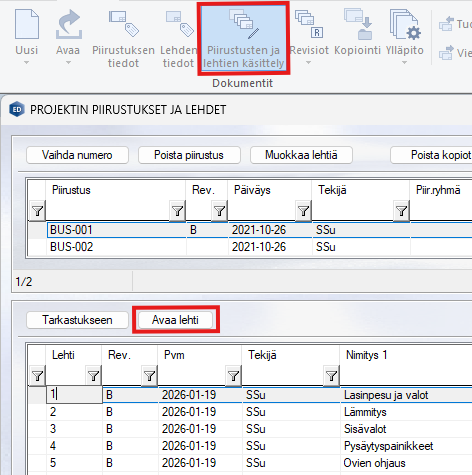Open the Avaa ribbon icon

click(x=68, y=24)
